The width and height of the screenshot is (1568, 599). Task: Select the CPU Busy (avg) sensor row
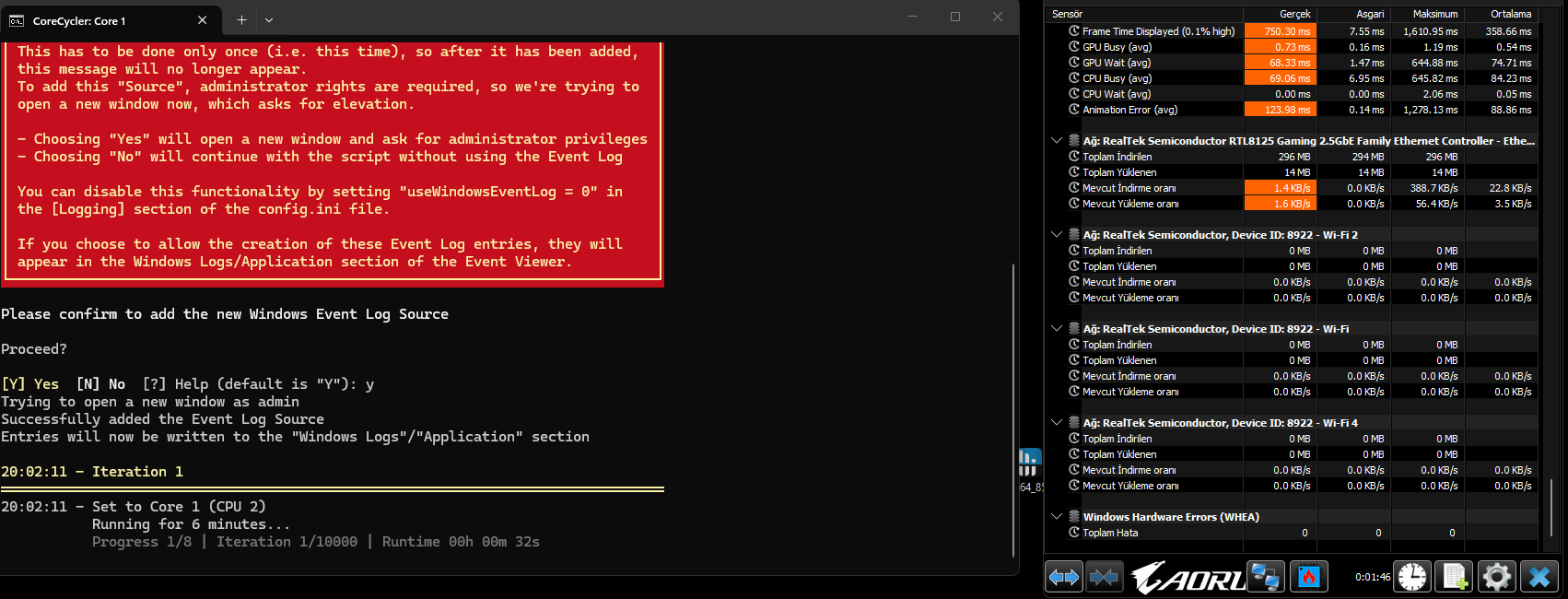point(1293,78)
